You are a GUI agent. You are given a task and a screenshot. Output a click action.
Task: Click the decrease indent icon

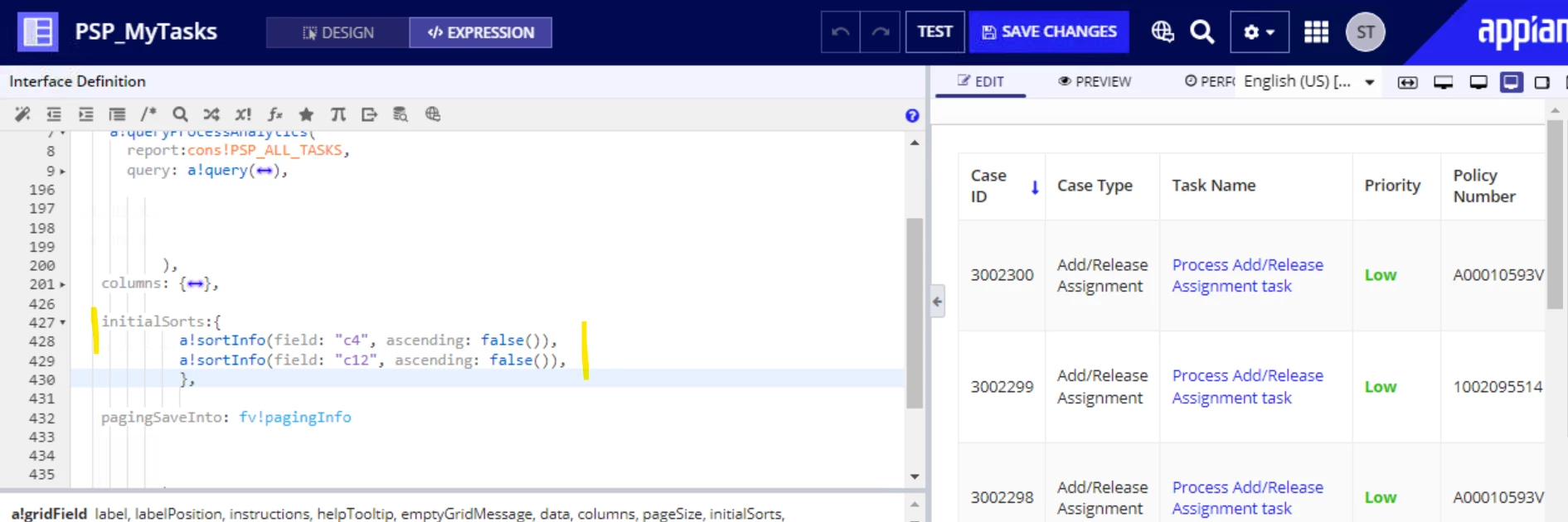click(x=54, y=114)
